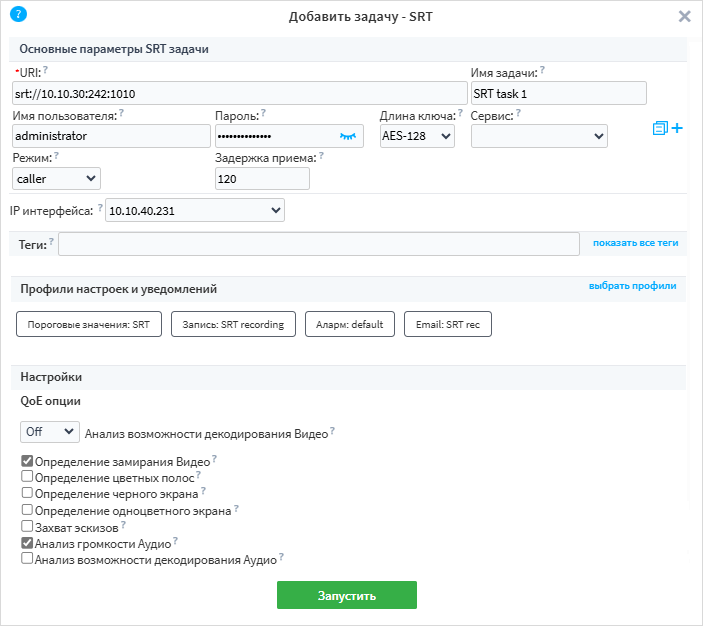Click the copy-and-add task icon
The height and width of the screenshot is (626, 703).
(667, 129)
